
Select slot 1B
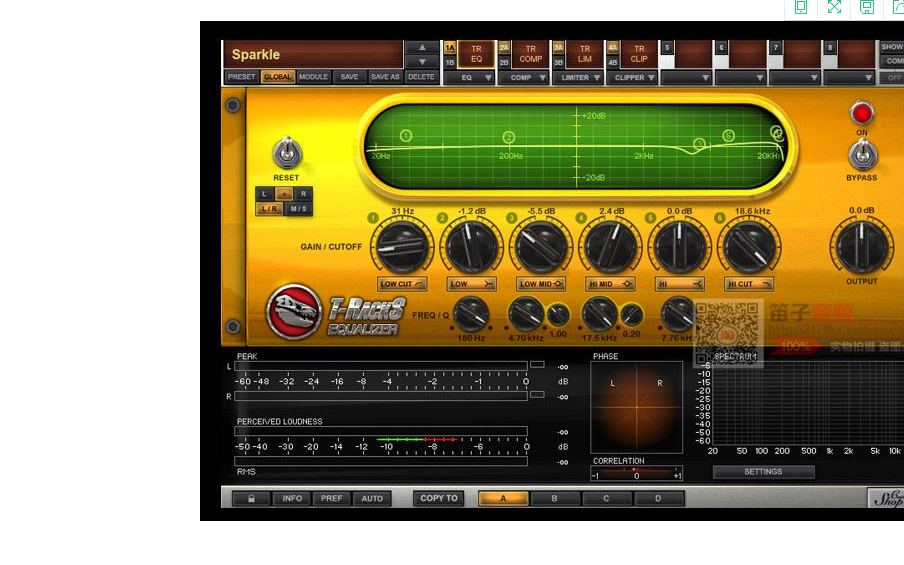(x=450, y=62)
